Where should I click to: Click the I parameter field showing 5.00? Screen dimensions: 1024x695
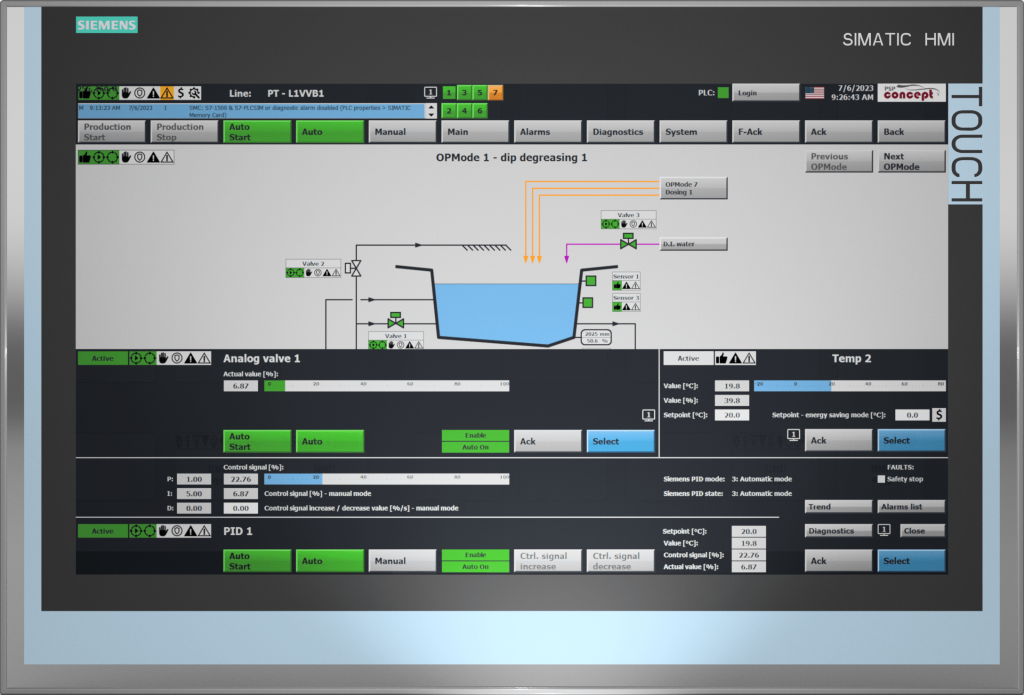(x=194, y=493)
